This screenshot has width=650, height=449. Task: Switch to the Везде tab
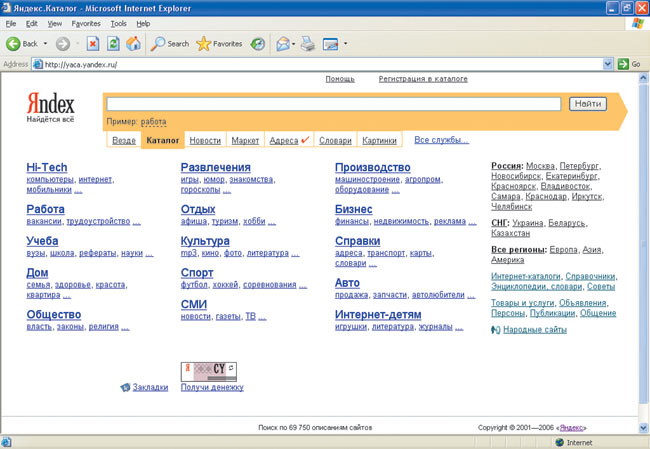click(x=124, y=141)
